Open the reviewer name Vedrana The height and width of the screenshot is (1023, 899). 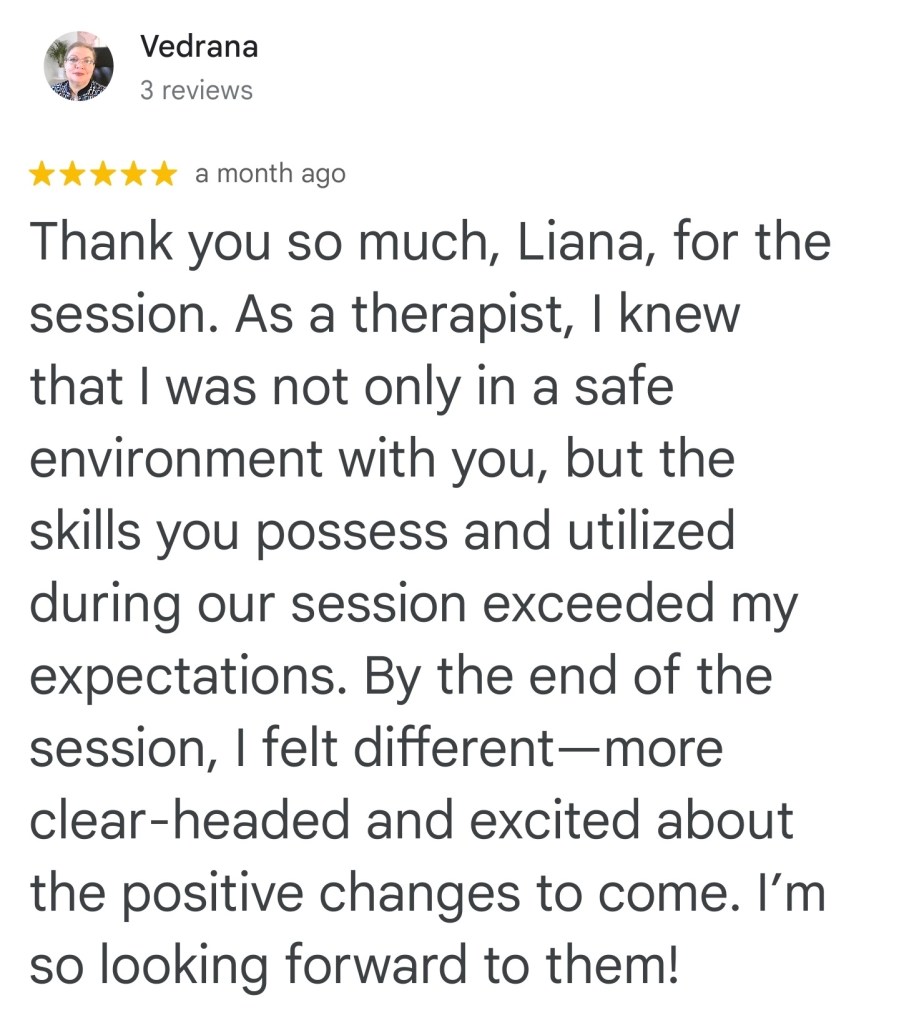199,46
